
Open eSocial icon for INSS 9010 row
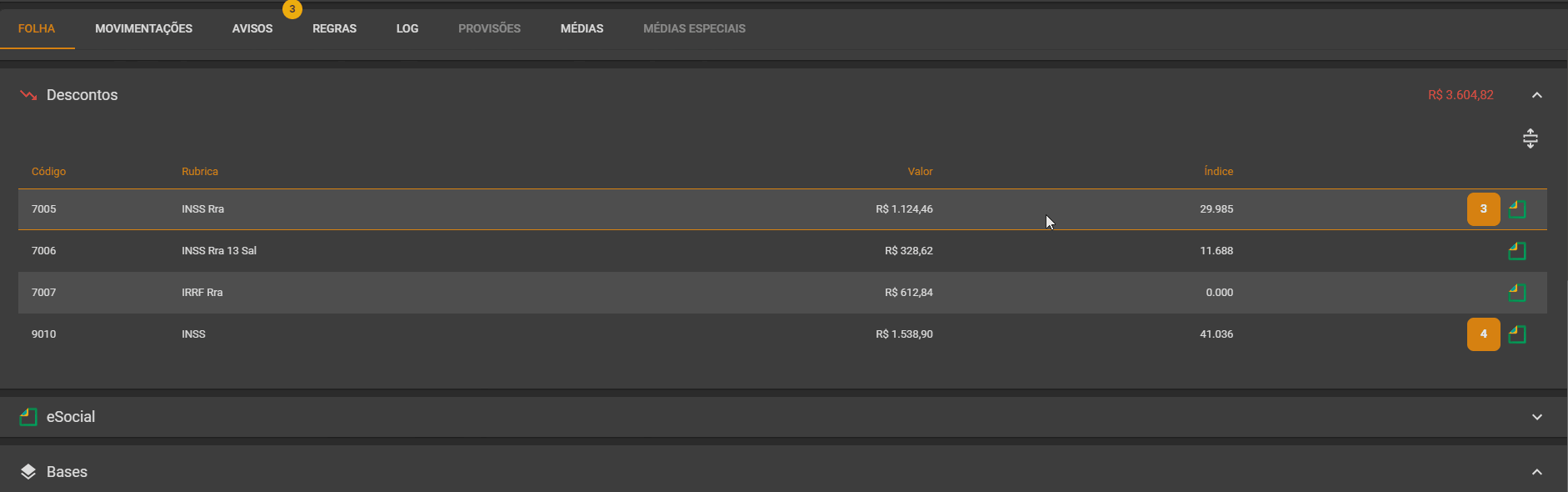point(1517,334)
